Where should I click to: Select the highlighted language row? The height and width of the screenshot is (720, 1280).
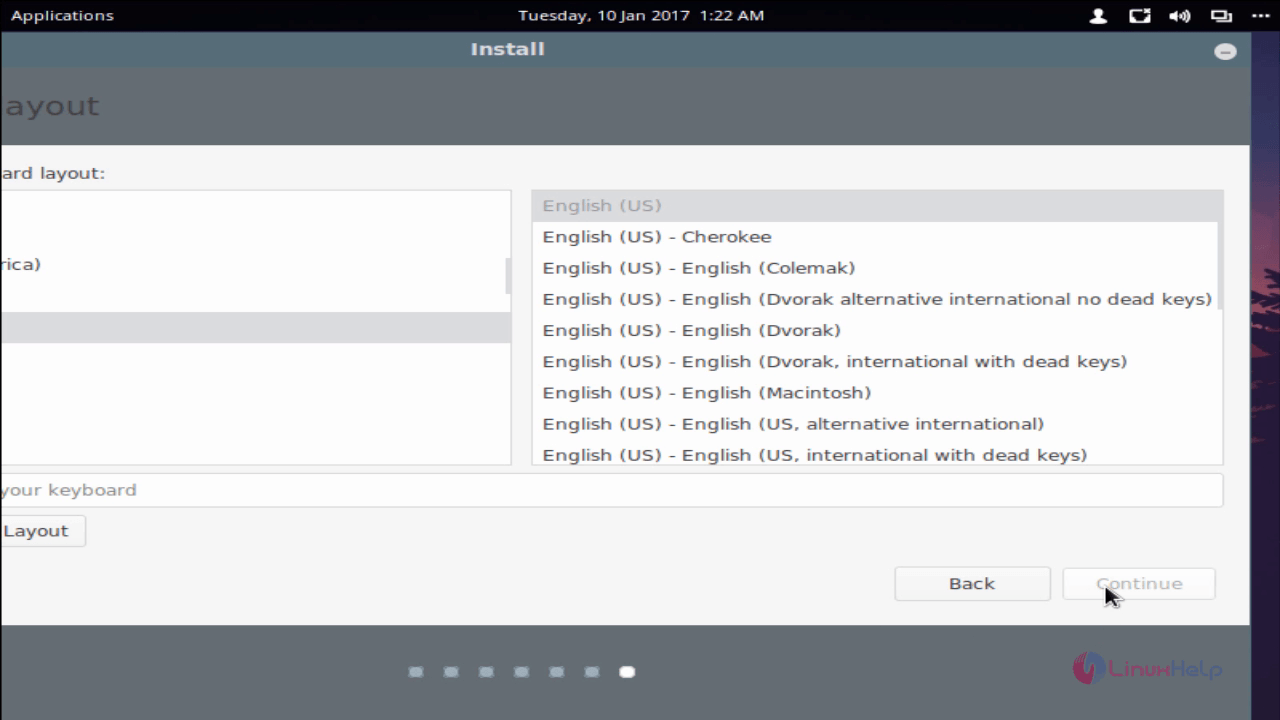[x=255, y=328]
